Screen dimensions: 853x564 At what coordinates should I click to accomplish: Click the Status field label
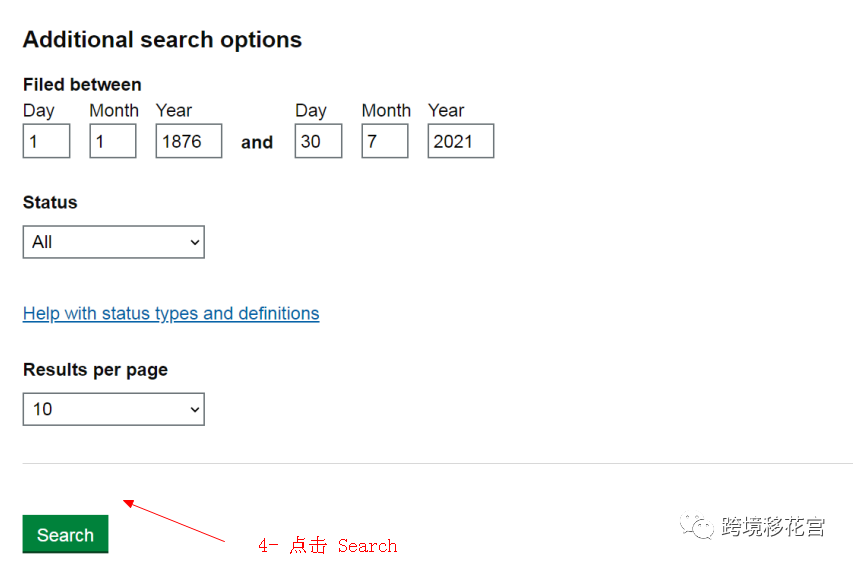pyautogui.click(x=50, y=202)
